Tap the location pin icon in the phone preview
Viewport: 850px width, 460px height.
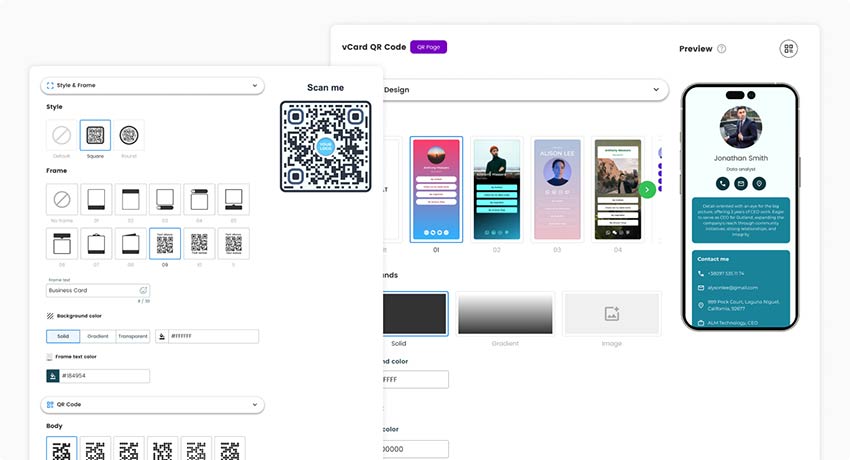click(759, 184)
